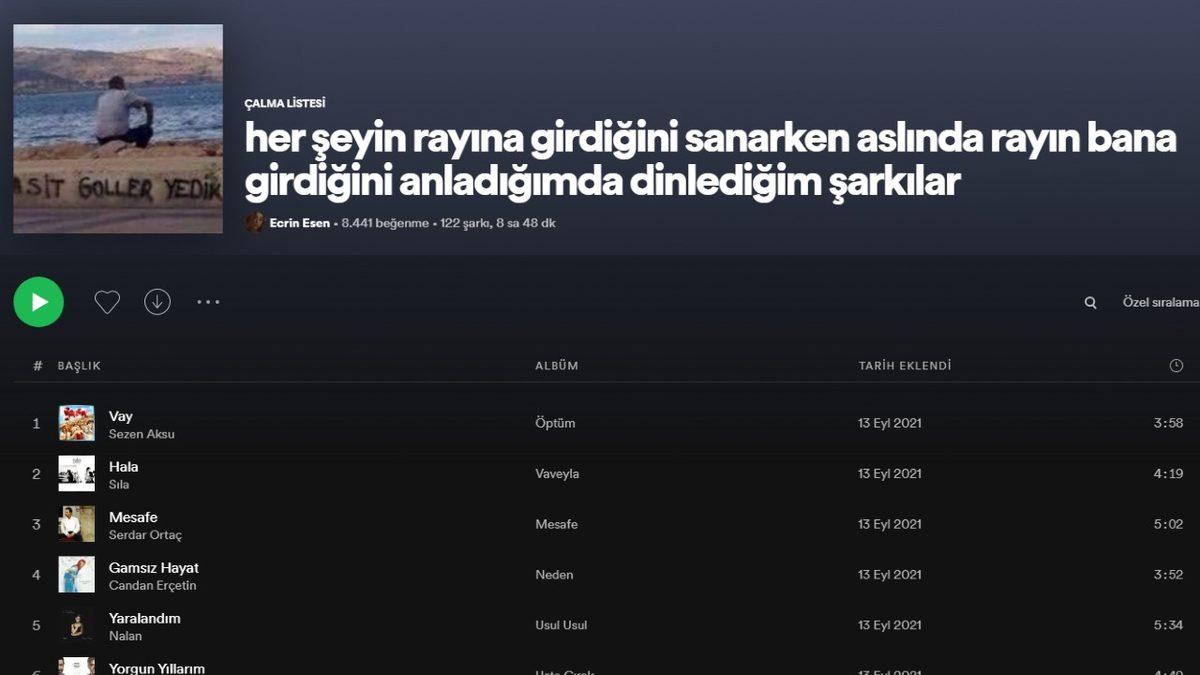Toggle favorite status using the heart icon

(107, 301)
